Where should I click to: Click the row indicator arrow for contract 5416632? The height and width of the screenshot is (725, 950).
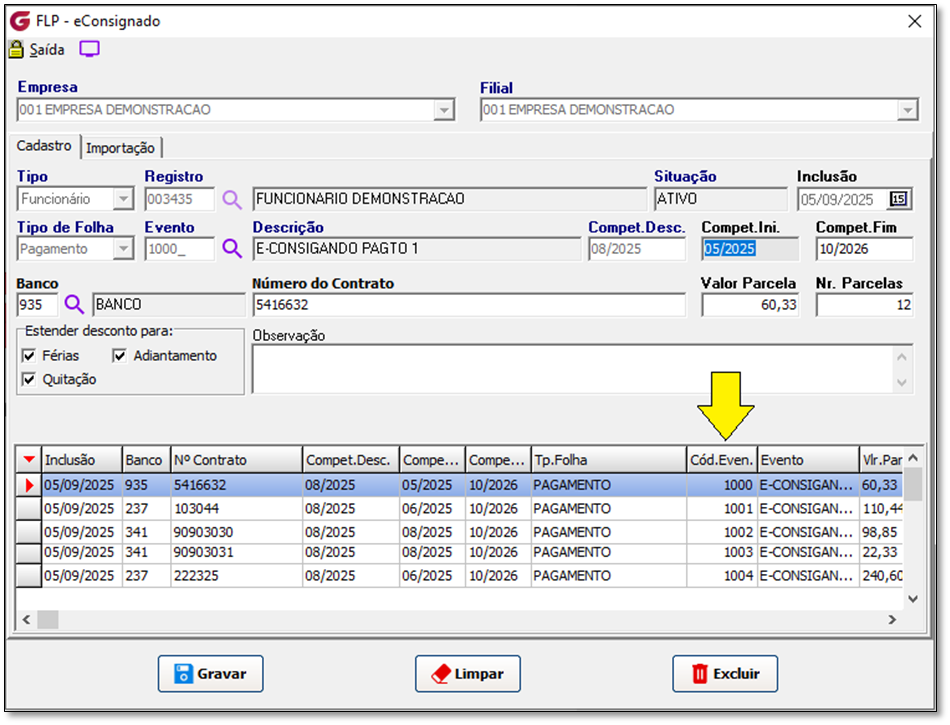point(29,485)
